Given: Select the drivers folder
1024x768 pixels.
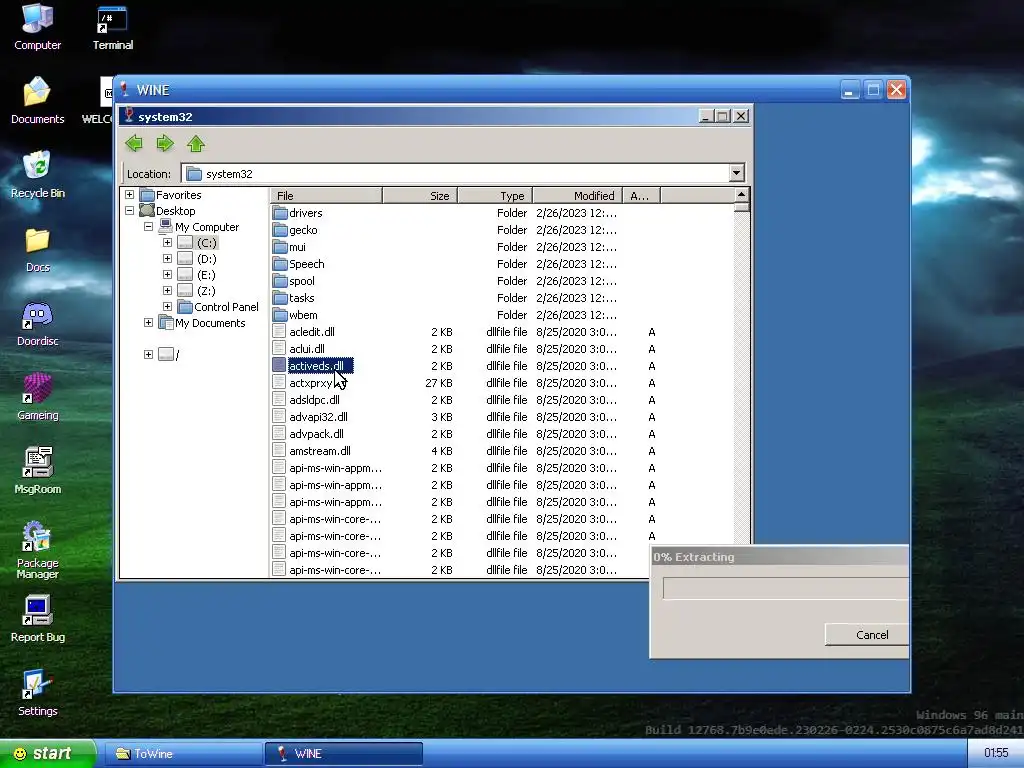Looking at the screenshot, I should [x=306, y=213].
